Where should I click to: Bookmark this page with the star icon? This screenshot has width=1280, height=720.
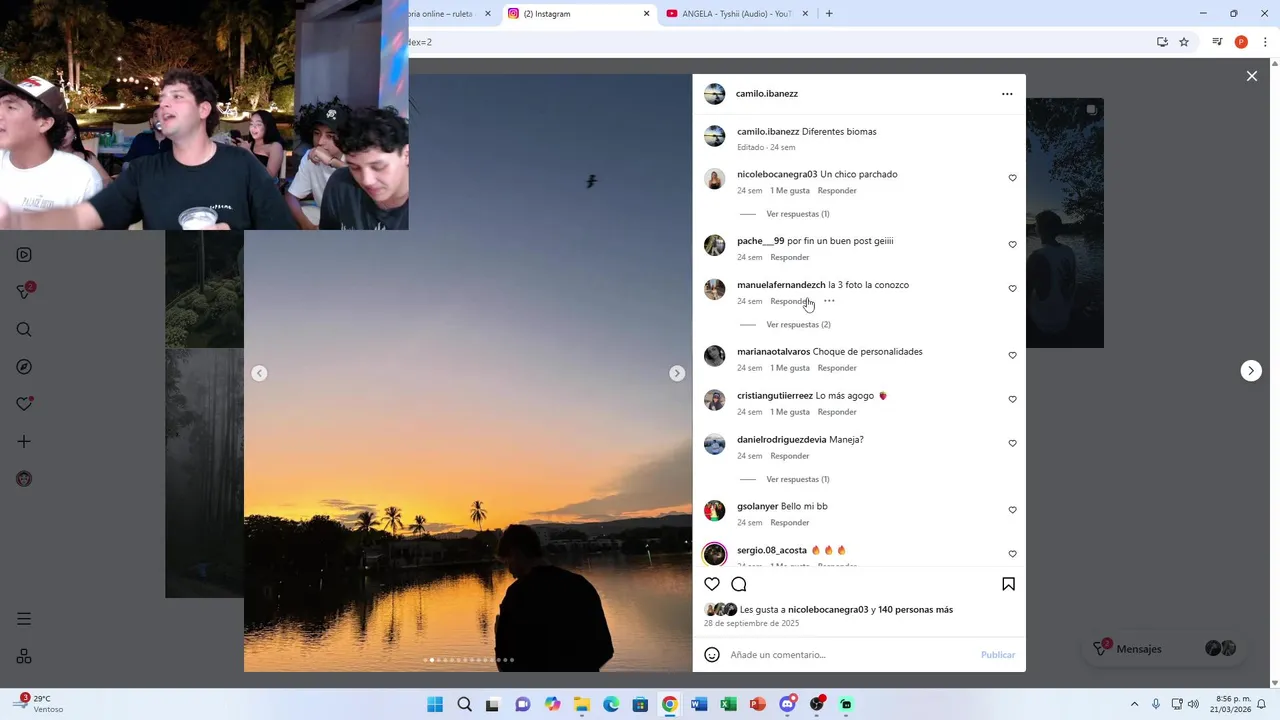pos(1184,42)
